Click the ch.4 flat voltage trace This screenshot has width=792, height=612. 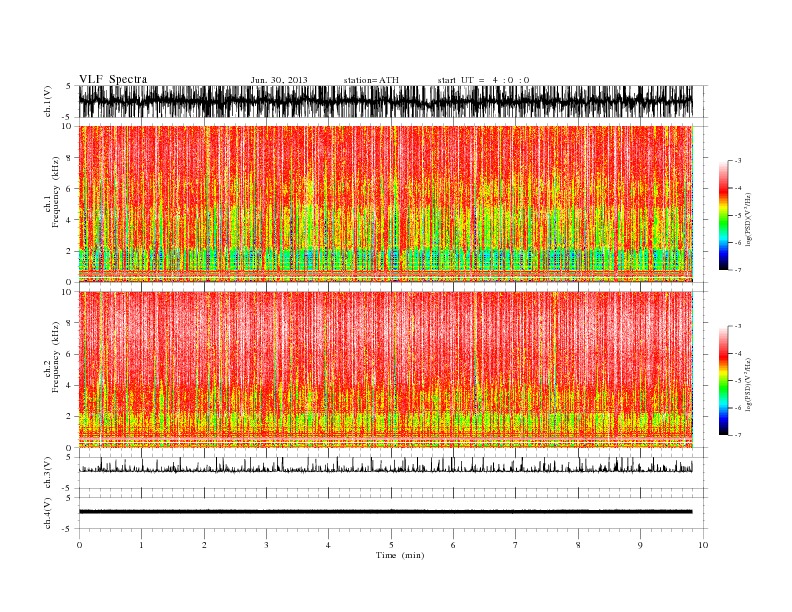click(385, 512)
